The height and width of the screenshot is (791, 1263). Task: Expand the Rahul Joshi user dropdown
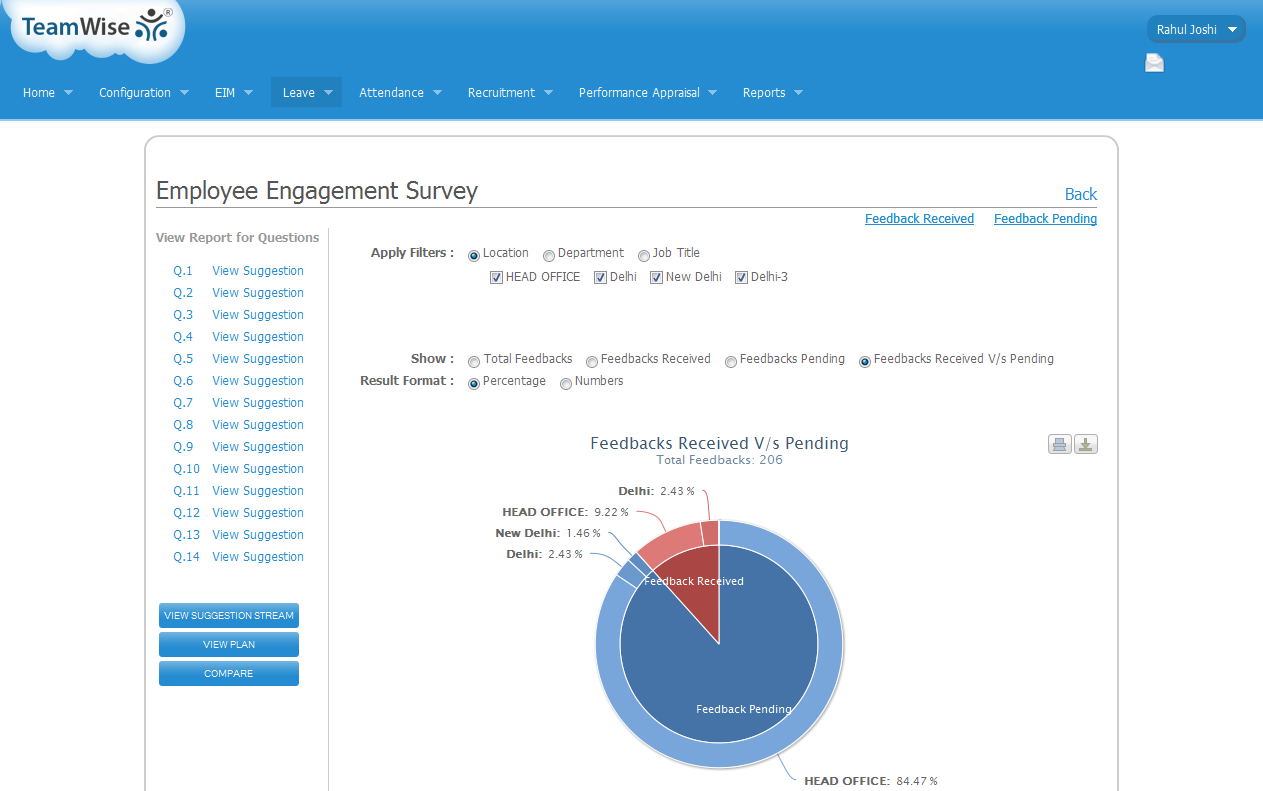1196,30
